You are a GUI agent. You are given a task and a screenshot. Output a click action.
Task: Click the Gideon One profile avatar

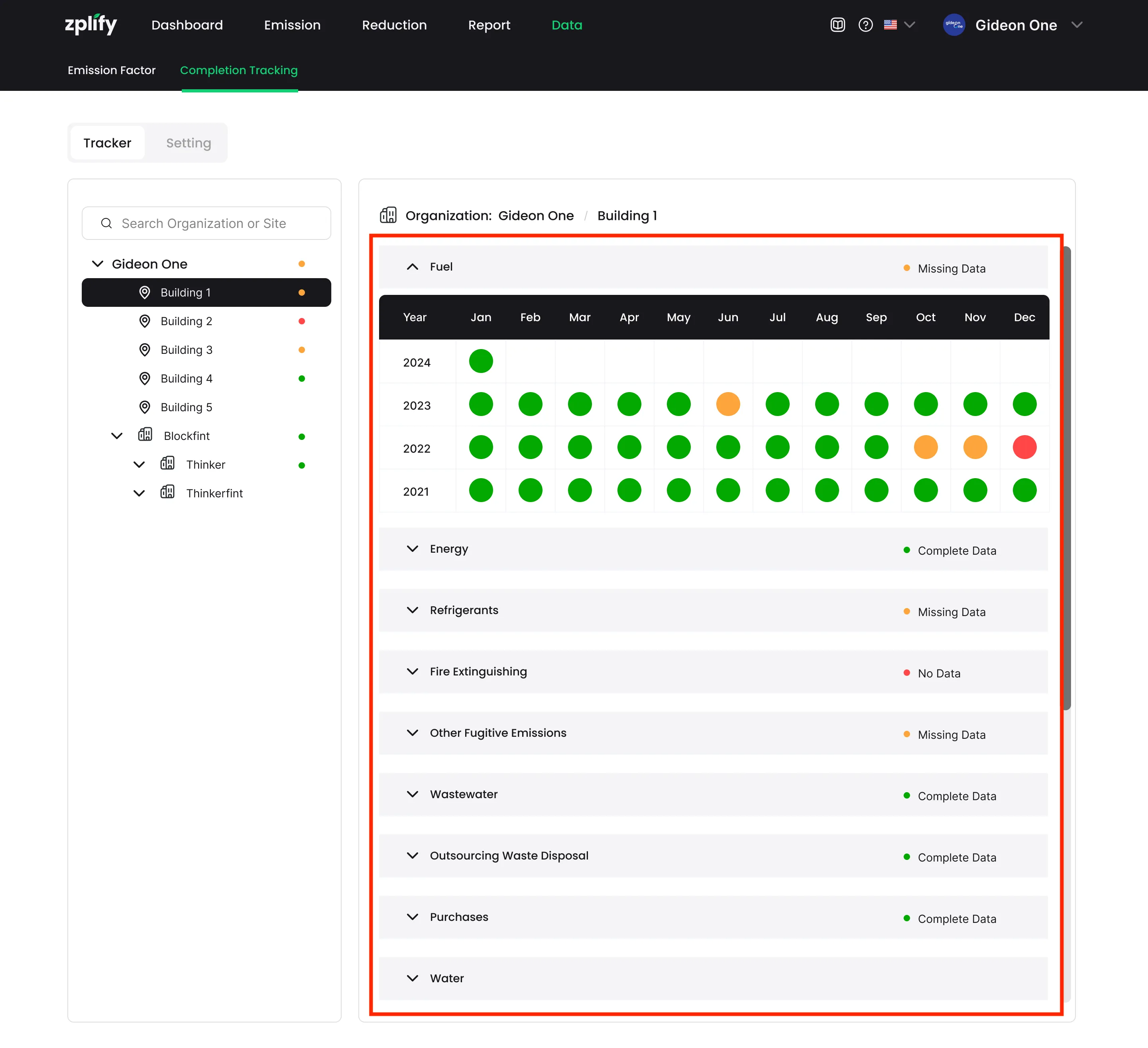[x=954, y=24]
